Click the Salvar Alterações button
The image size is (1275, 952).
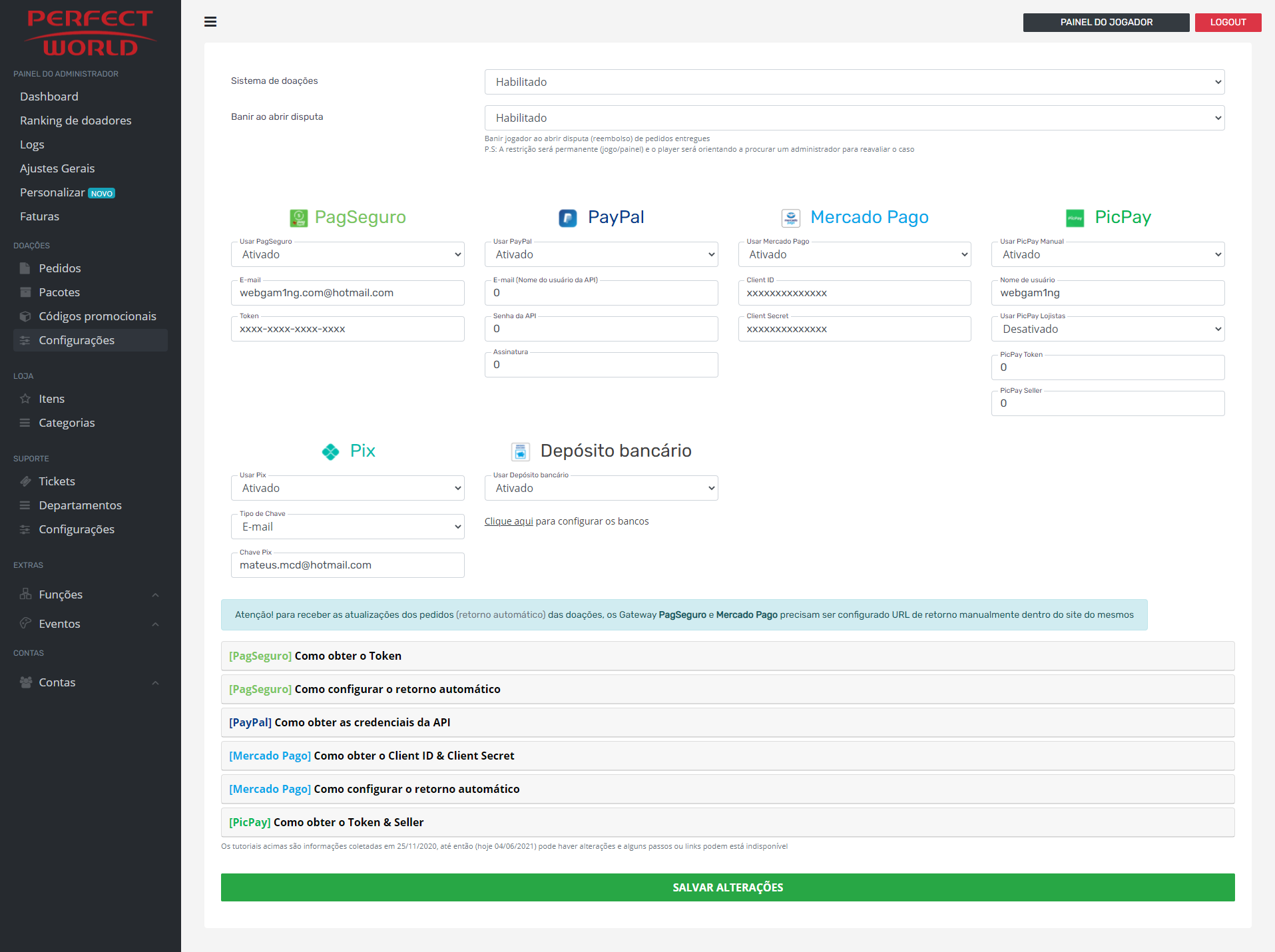point(728,887)
